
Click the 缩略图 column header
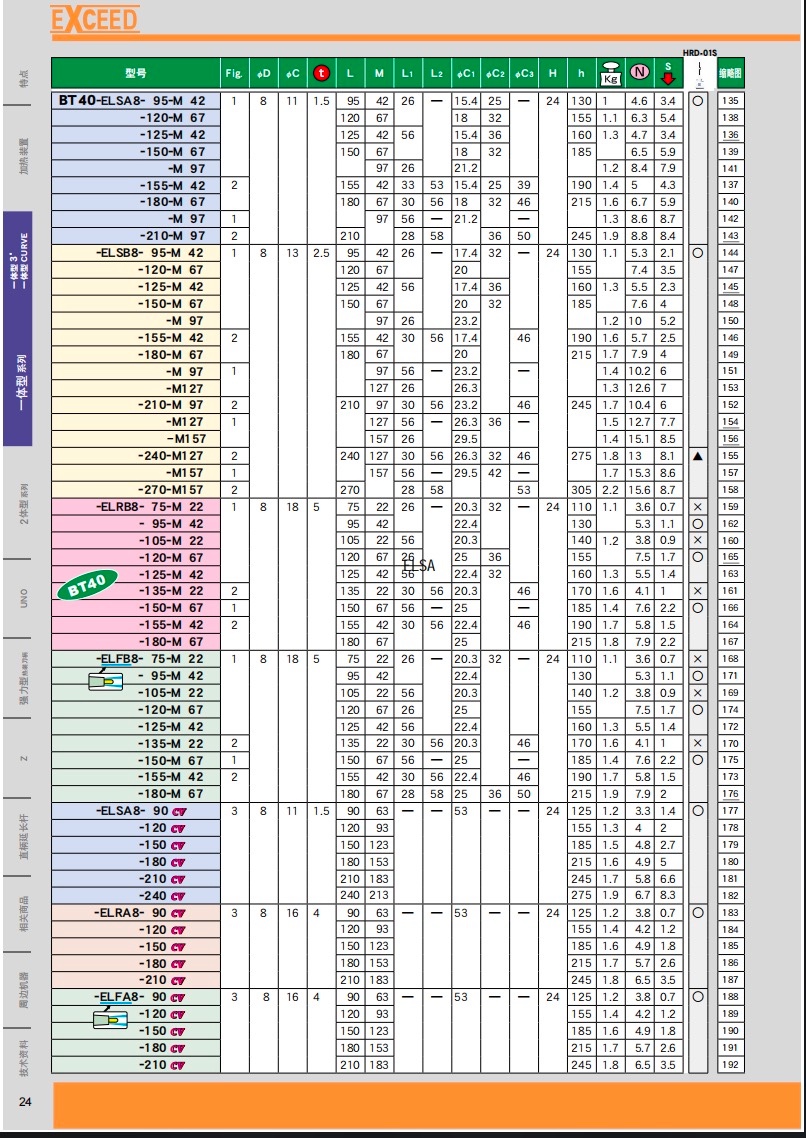pos(731,73)
